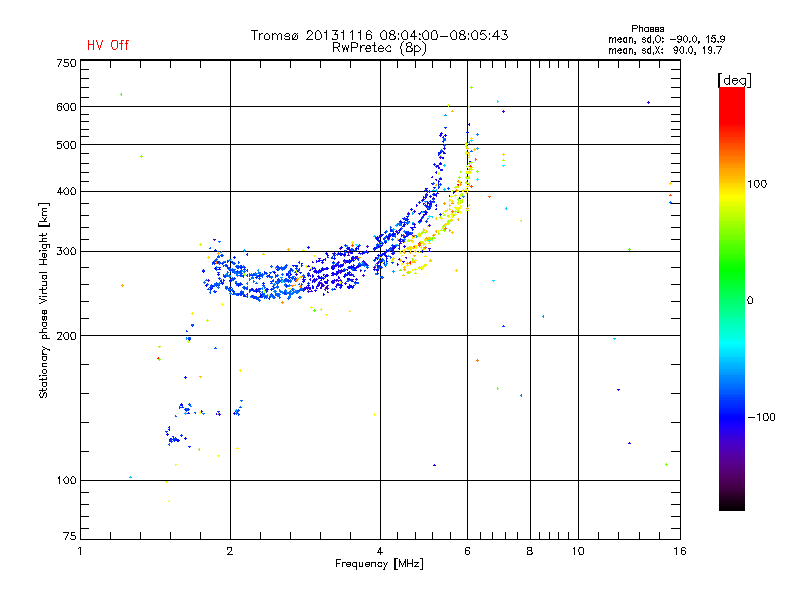Select the 'mean, sd,X: 90.0, 19.7' line
800x600 pixels.
[x=665, y=50]
